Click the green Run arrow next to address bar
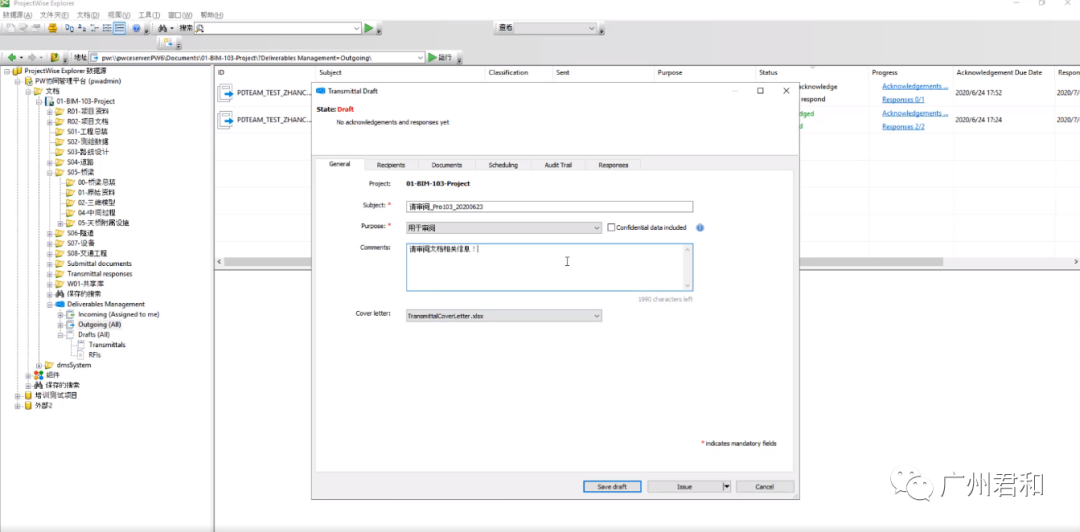Image resolution: width=1080 pixels, height=532 pixels. pyautogui.click(x=433, y=57)
